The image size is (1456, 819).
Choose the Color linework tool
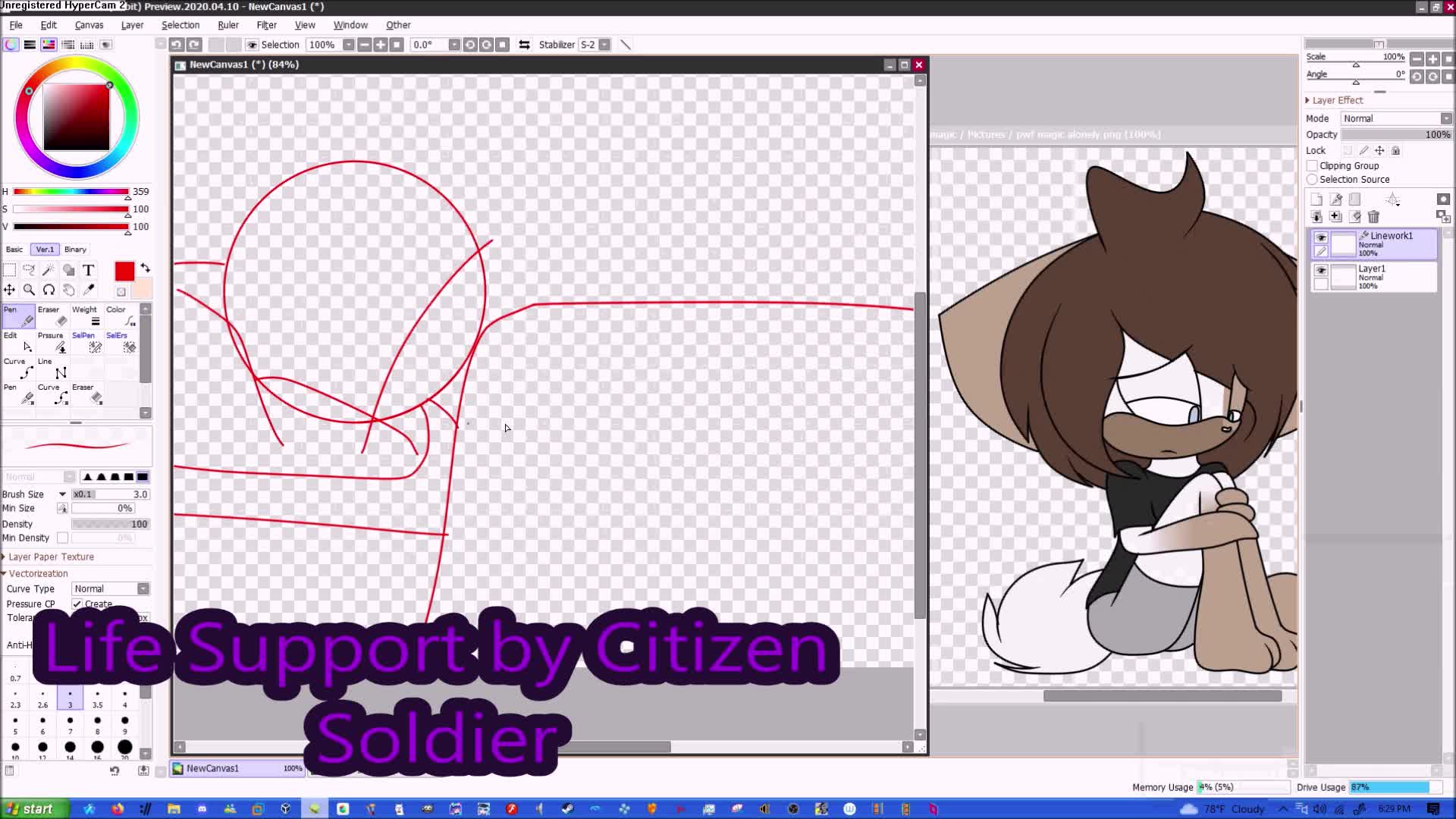(121, 316)
